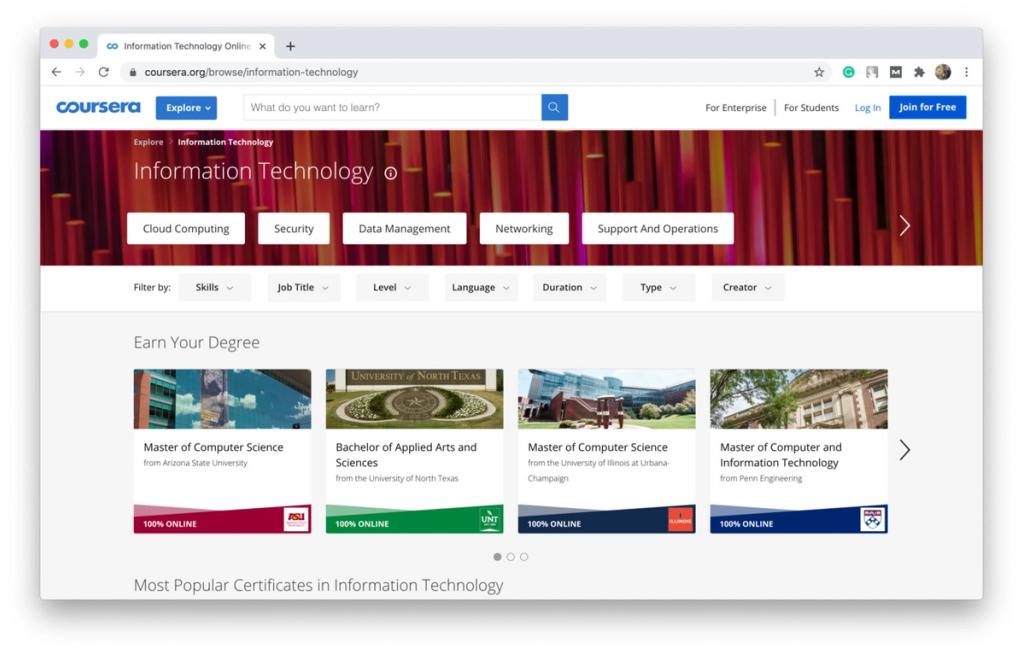Bookmark page with star icon
Screen dimensions: 1024x654
(819, 72)
